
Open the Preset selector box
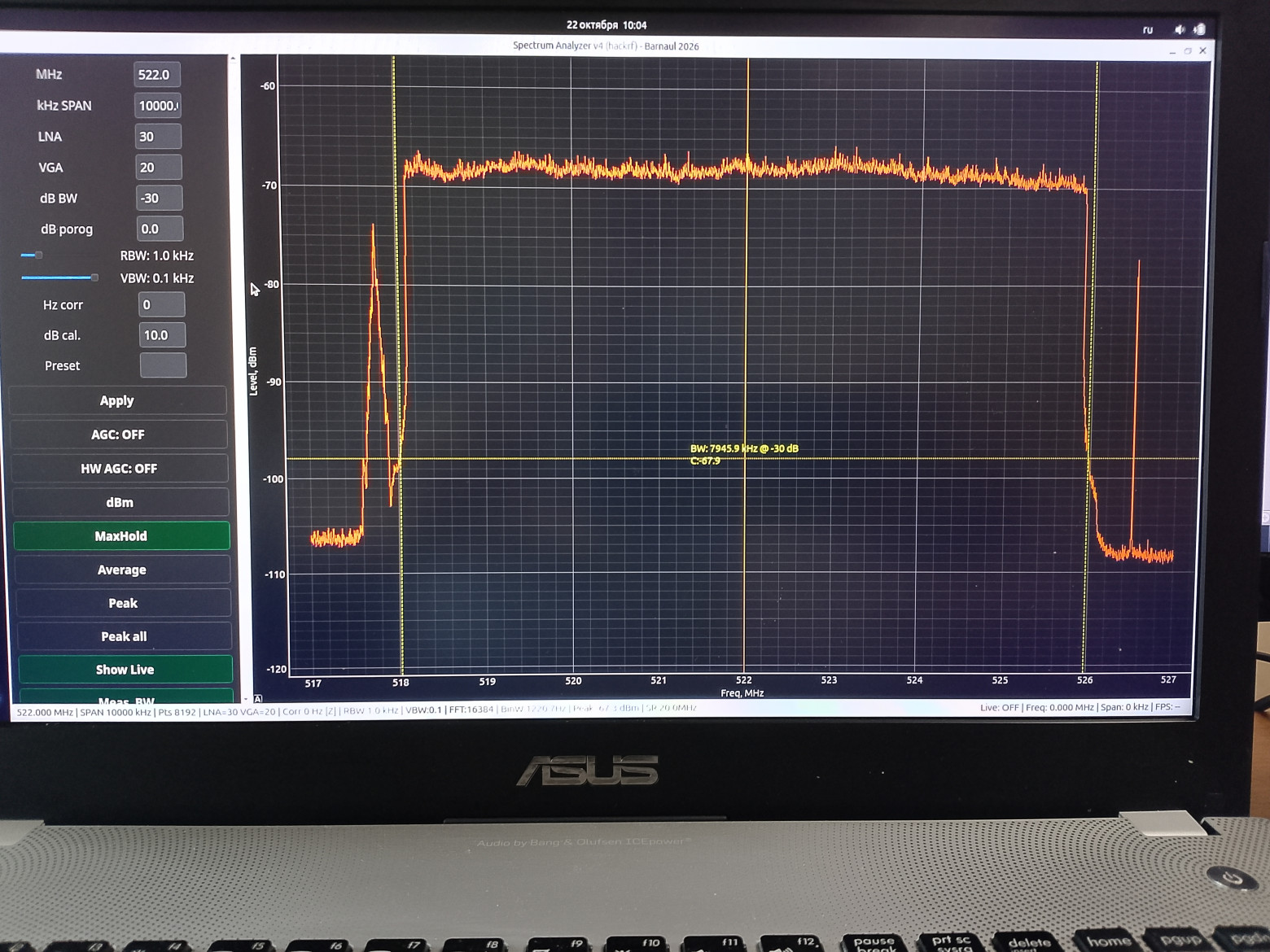click(164, 365)
